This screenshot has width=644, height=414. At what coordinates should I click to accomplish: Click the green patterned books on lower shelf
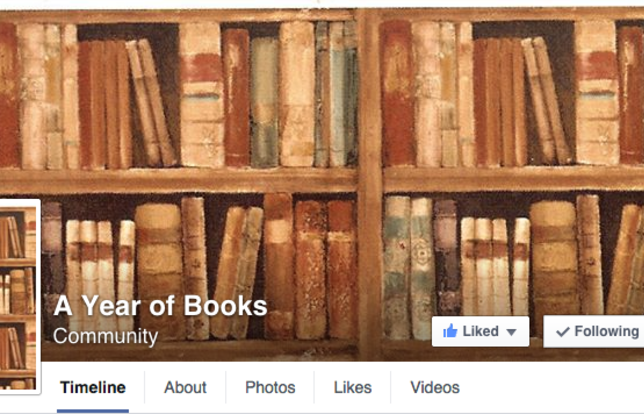408,268
